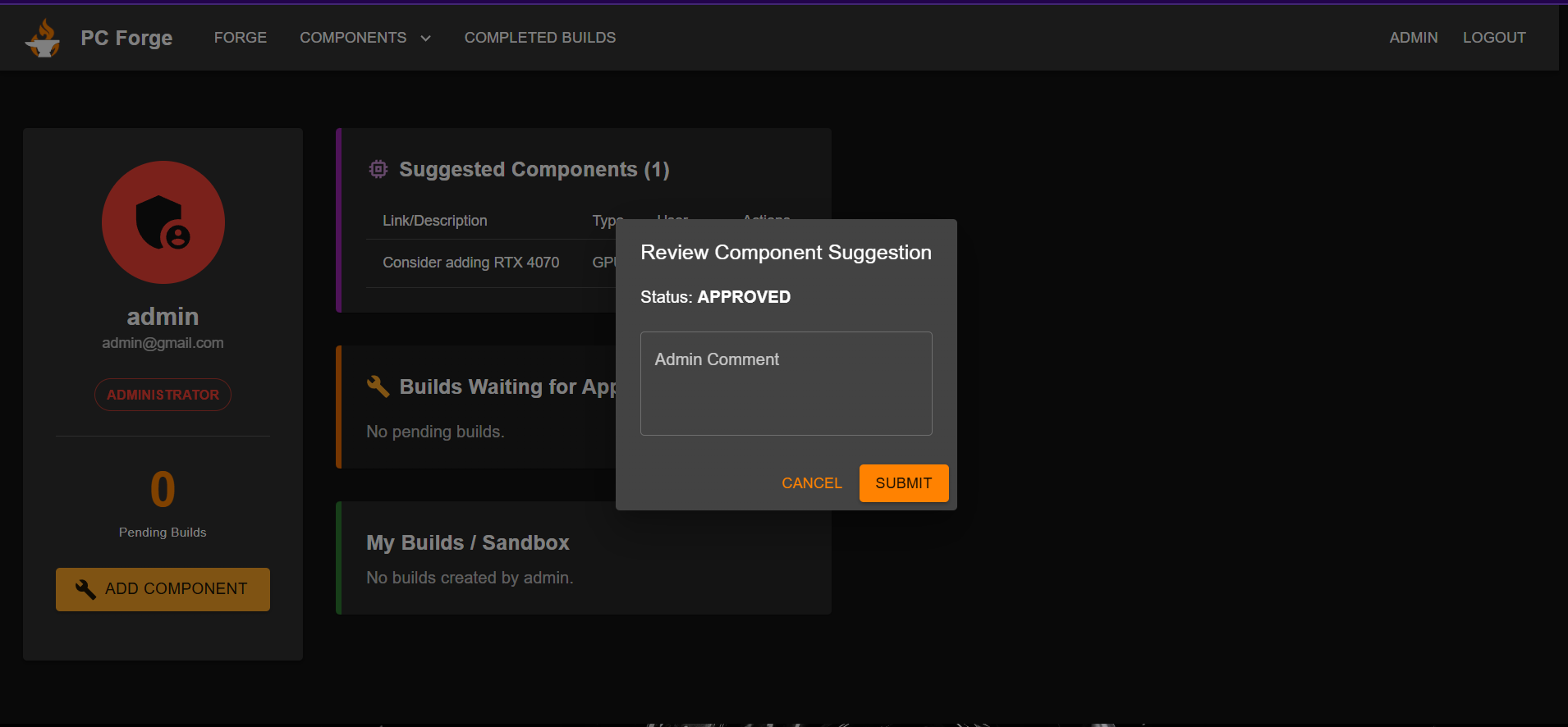
Task: Open the Forge page from navbar
Action: 240,38
